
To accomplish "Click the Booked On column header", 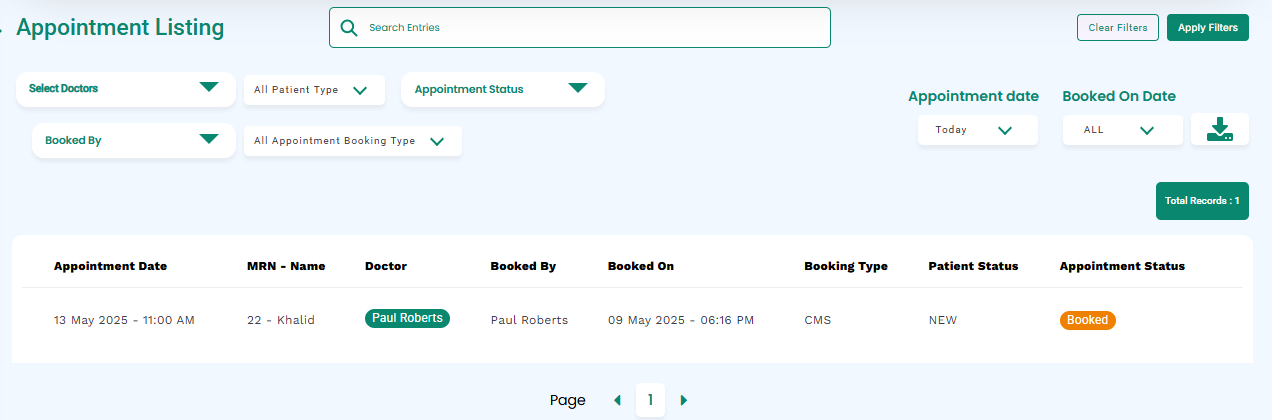I will click(x=641, y=266).
